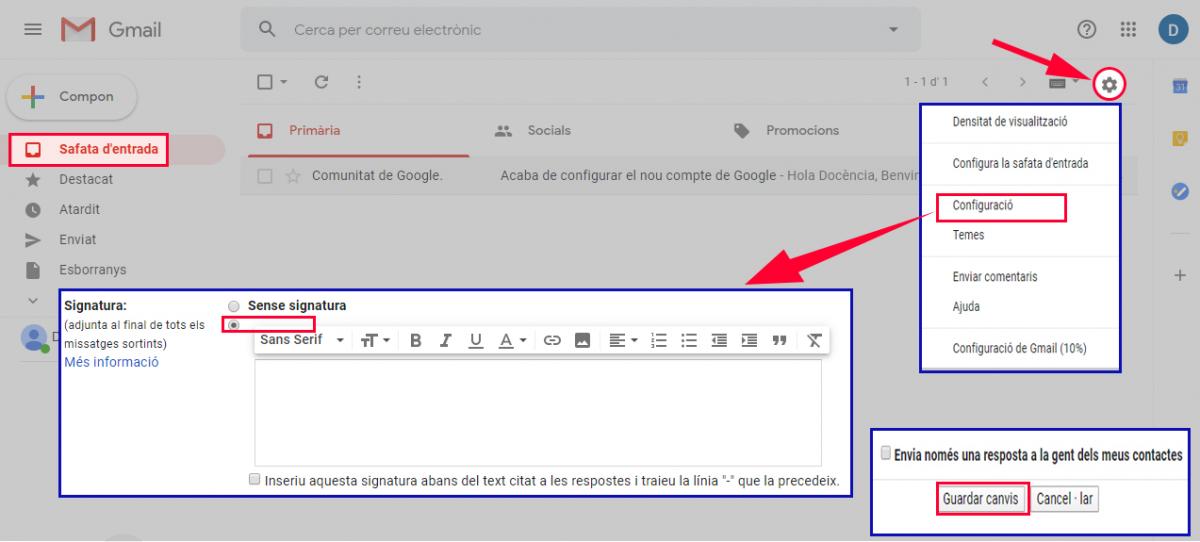The image size is (1200, 542).
Task: Click inside the signature text area
Action: click(537, 412)
